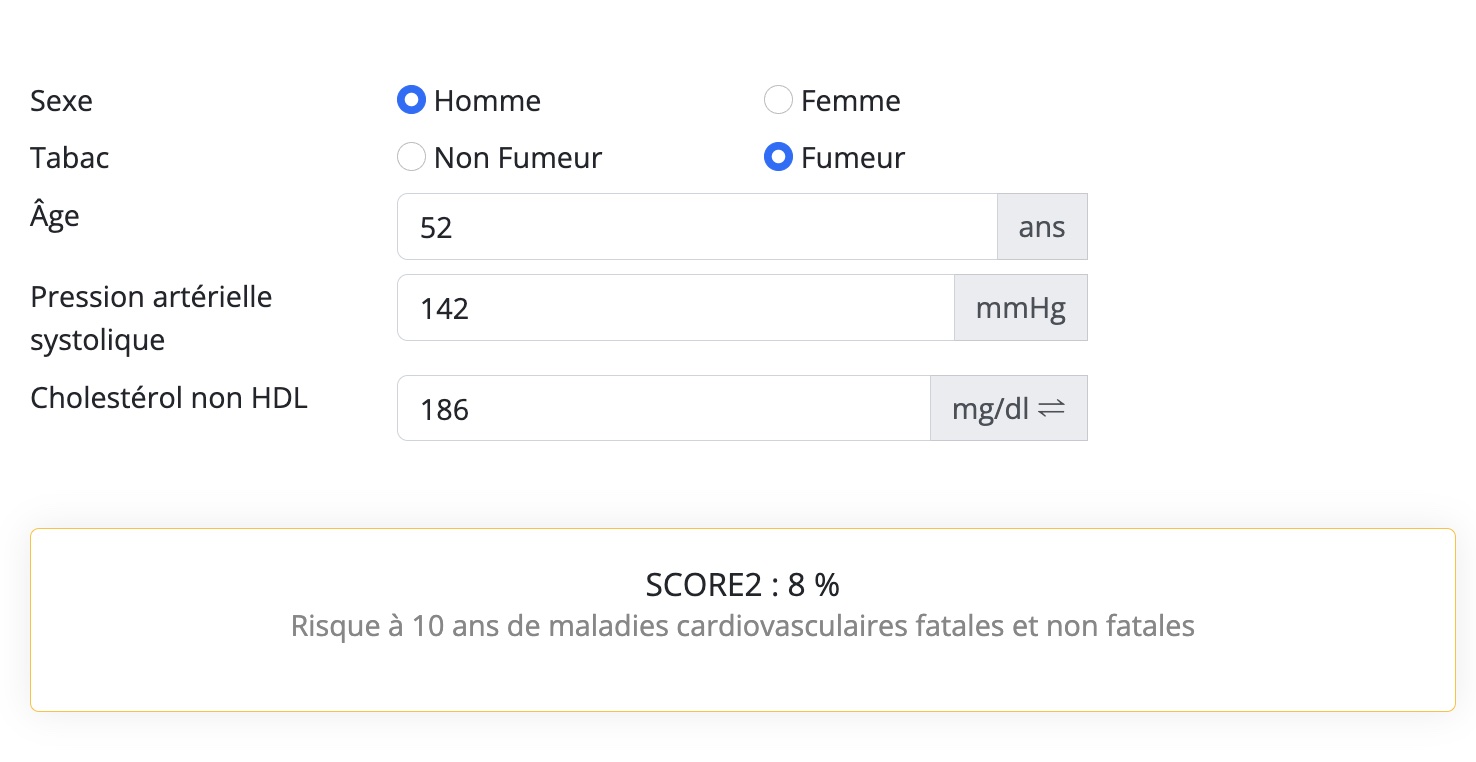Click the 'ans' unit addon
The image size is (1476, 762).
(1042, 227)
